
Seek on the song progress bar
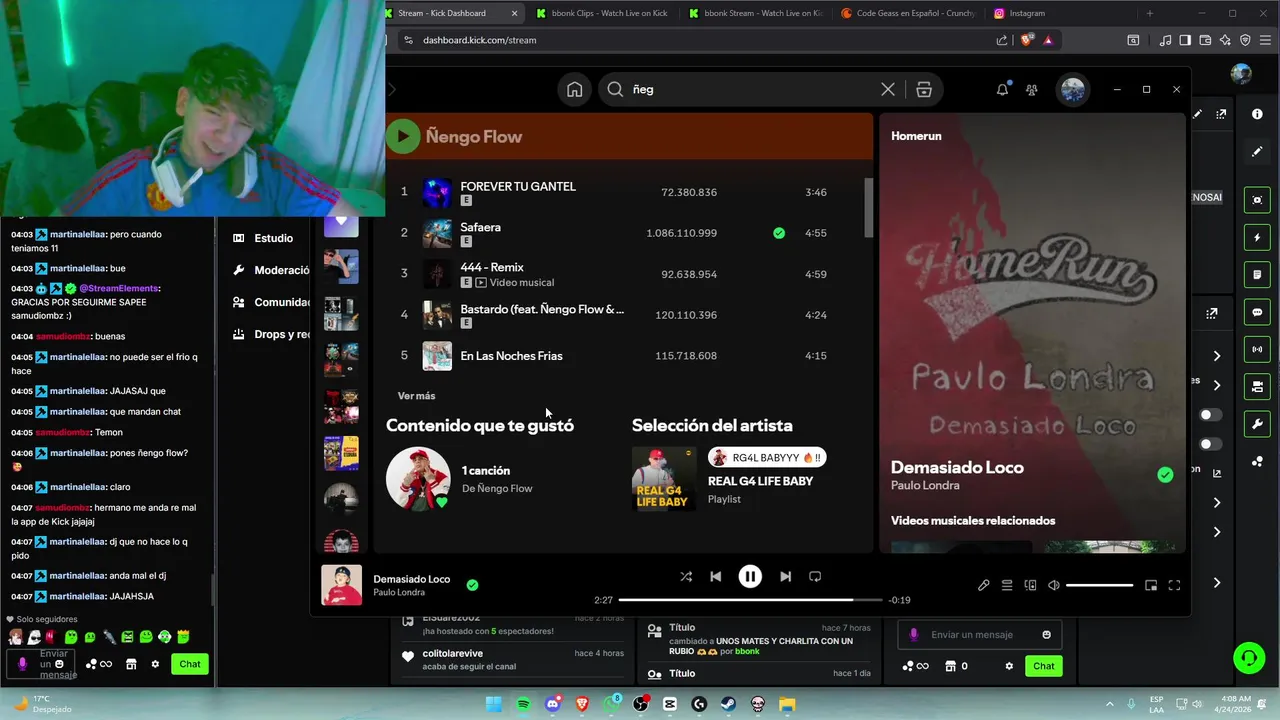(x=750, y=600)
